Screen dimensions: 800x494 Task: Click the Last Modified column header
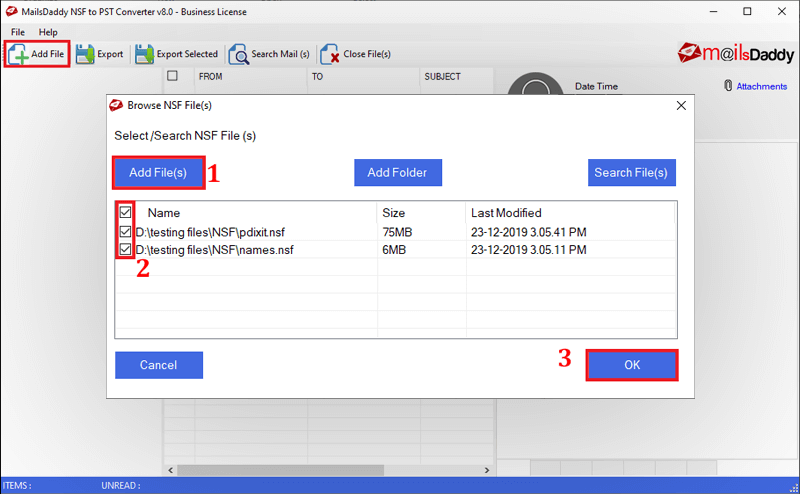click(x=506, y=213)
